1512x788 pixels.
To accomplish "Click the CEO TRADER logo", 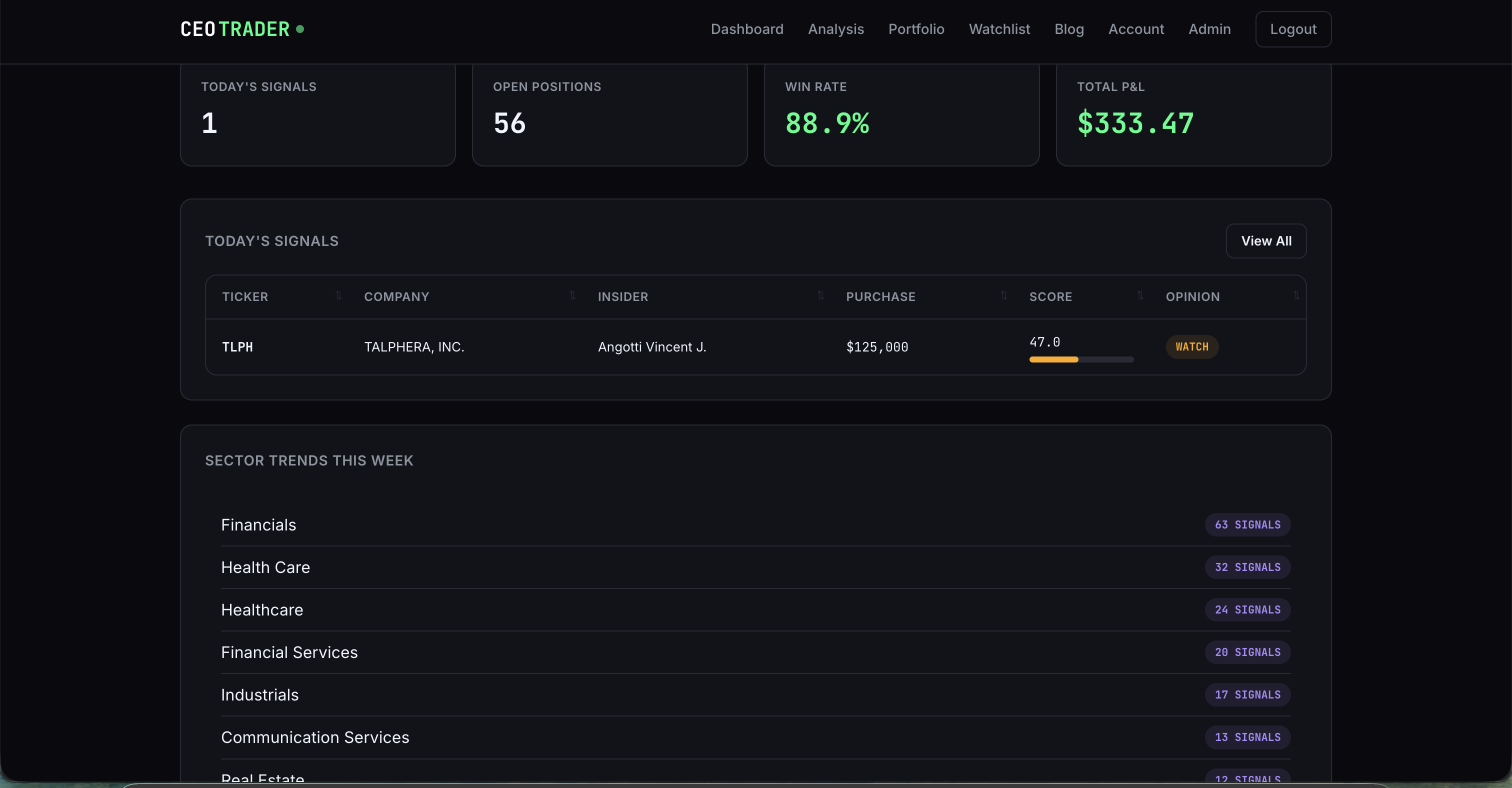I will pyautogui.click(x=235, y=29).
